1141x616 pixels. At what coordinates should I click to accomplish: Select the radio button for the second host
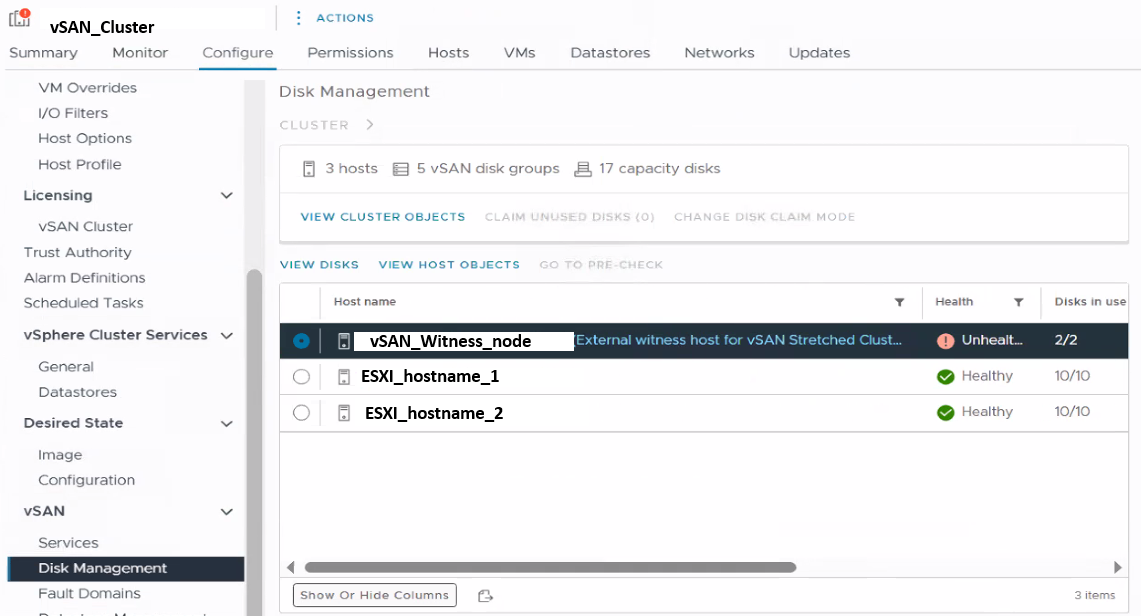pyautogui.click(x=301, y=377)
